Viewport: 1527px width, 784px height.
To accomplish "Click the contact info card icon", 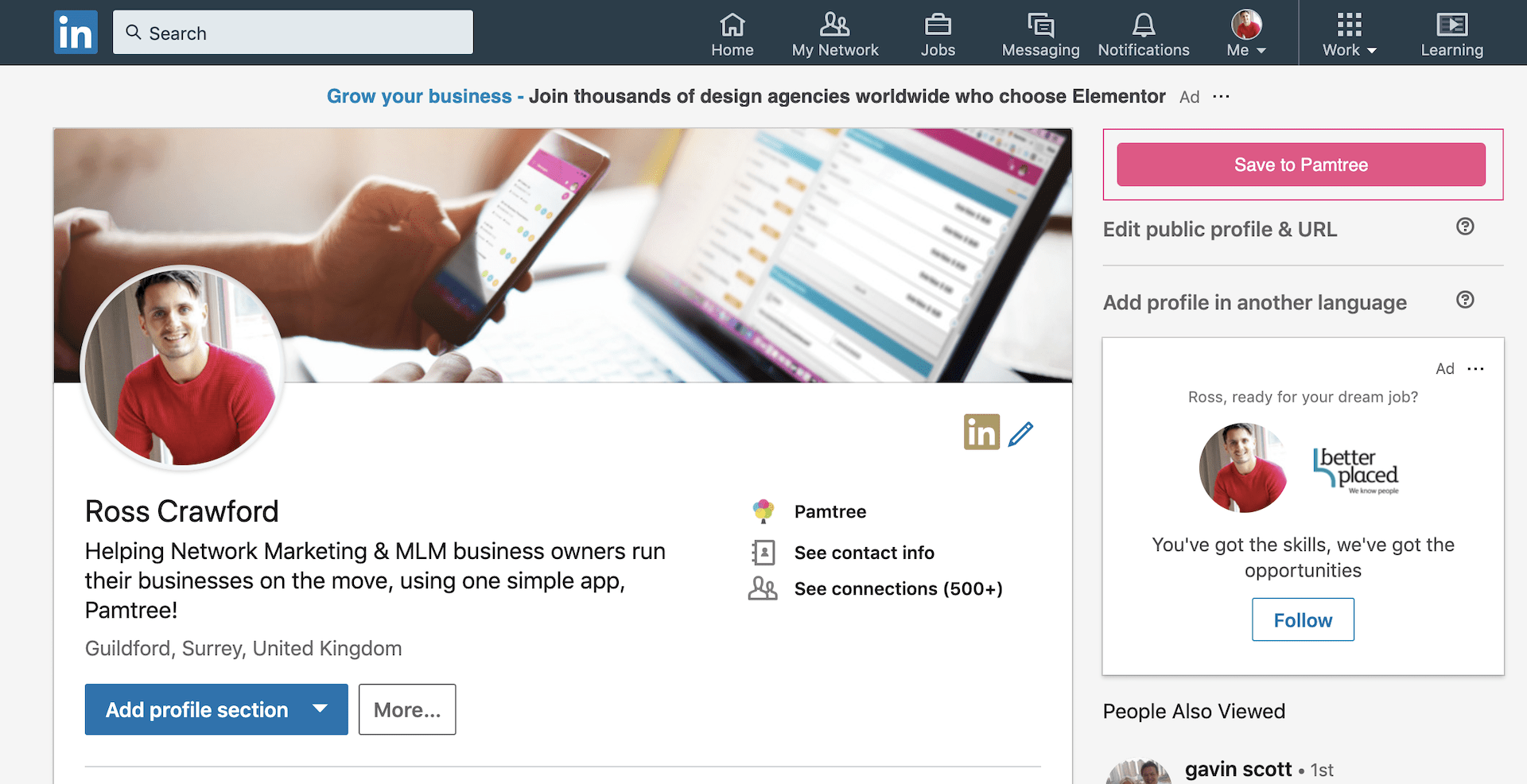I will click(x=763, y=552).
